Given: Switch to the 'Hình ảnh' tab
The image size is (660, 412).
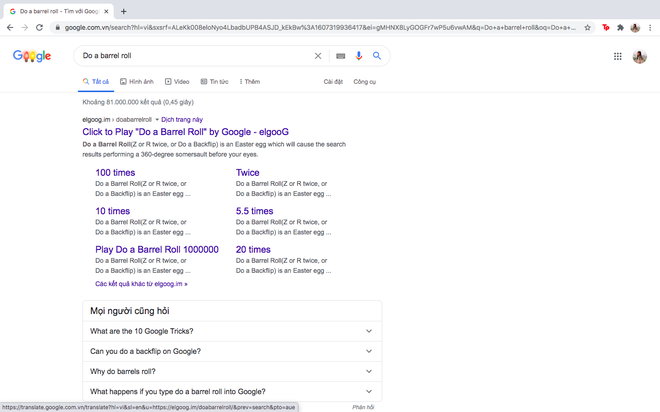Looking at the screenshot, I should coord(137,82).
